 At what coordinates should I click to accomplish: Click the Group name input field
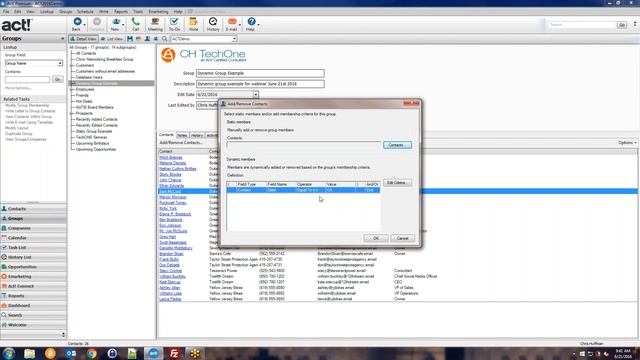260,73
